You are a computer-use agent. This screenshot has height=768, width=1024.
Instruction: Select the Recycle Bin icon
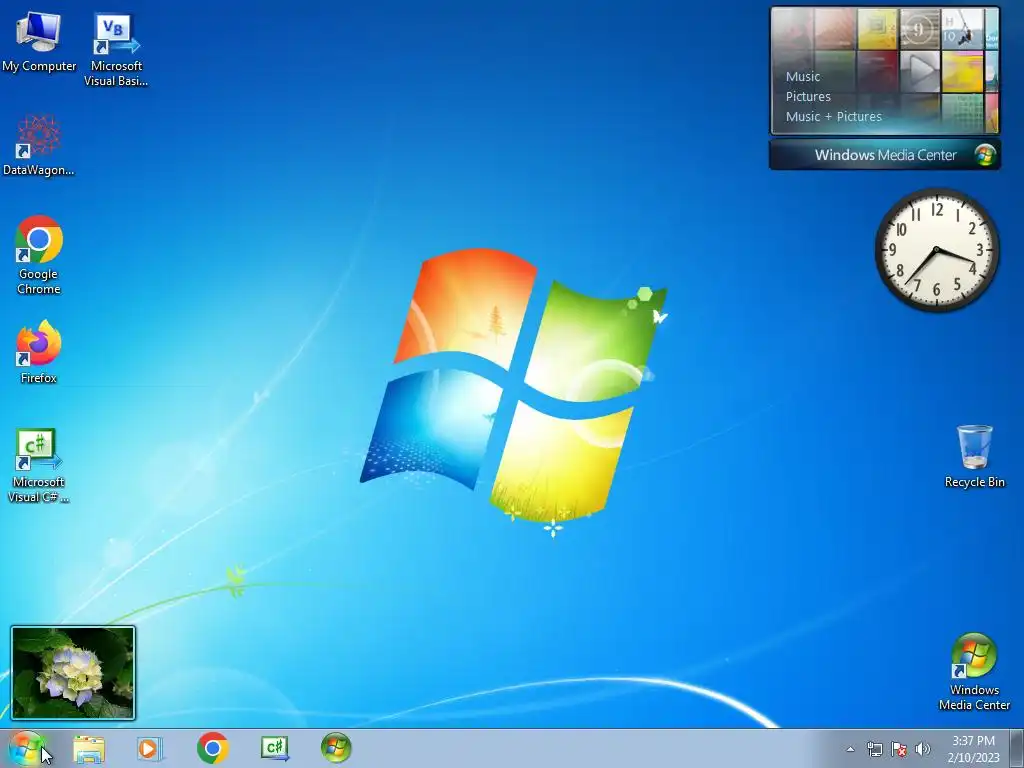974,456
